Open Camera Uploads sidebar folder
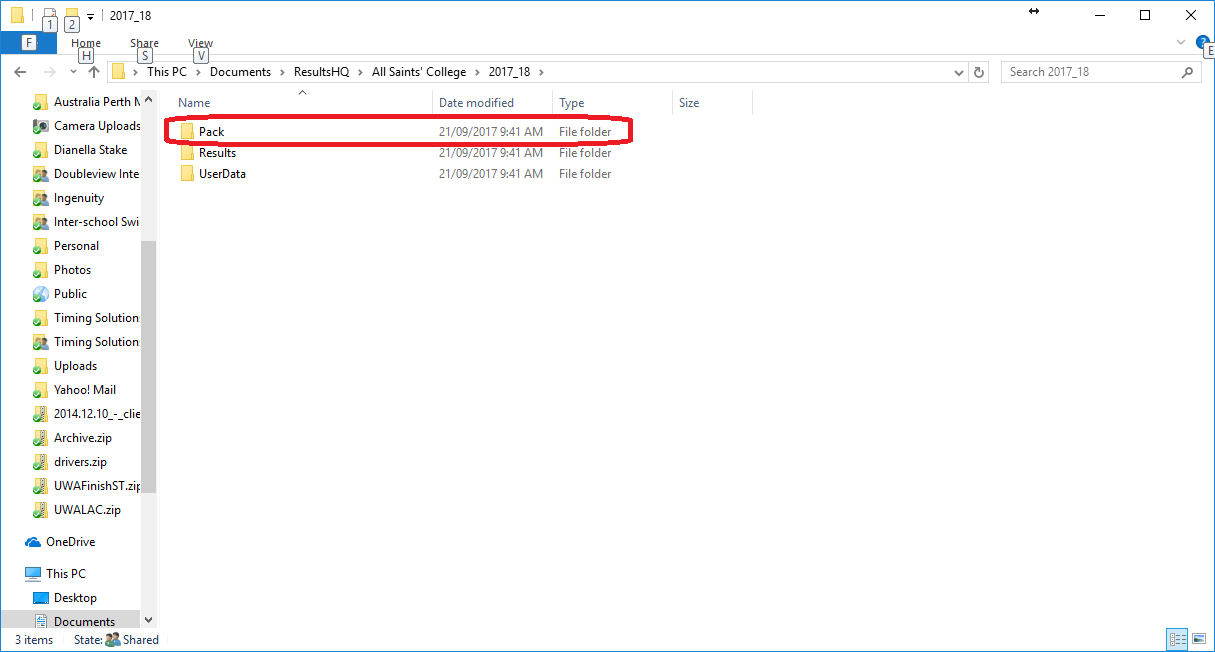 pos(87,126)
